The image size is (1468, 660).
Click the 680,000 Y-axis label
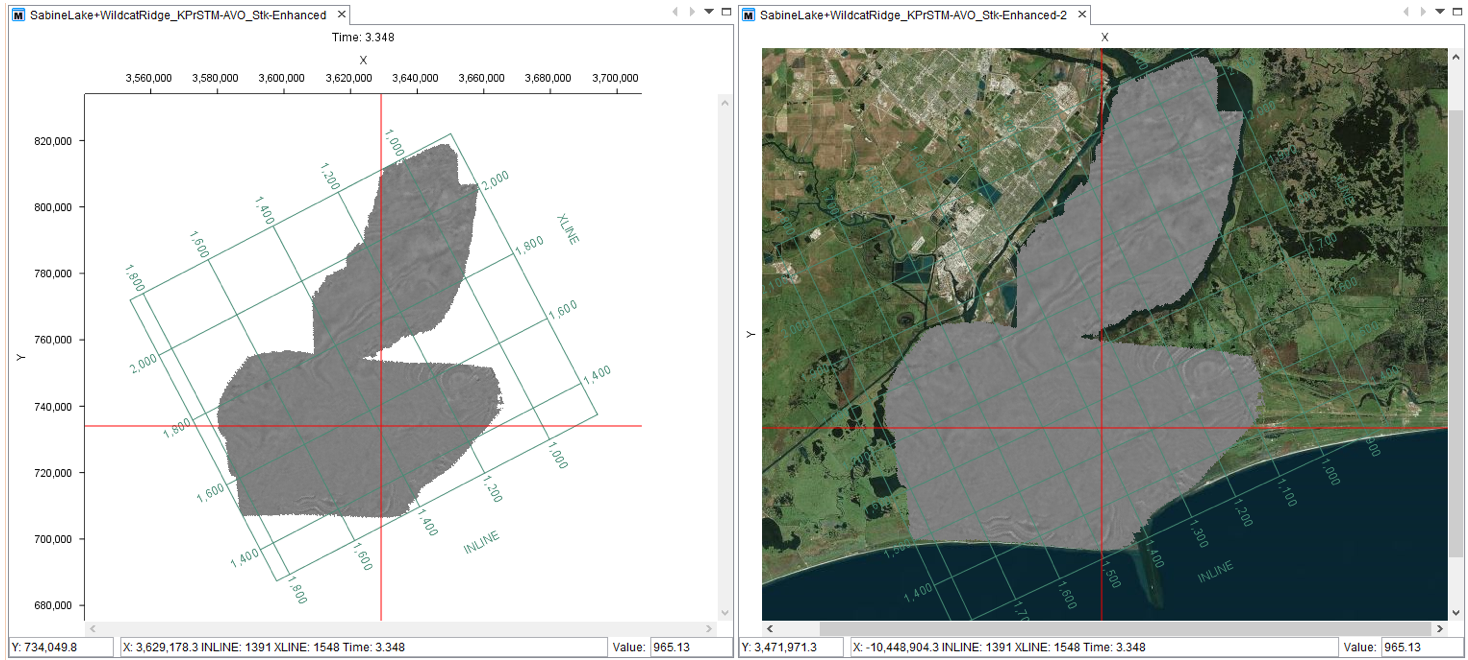pyautogui.click(x=53, y=605)
